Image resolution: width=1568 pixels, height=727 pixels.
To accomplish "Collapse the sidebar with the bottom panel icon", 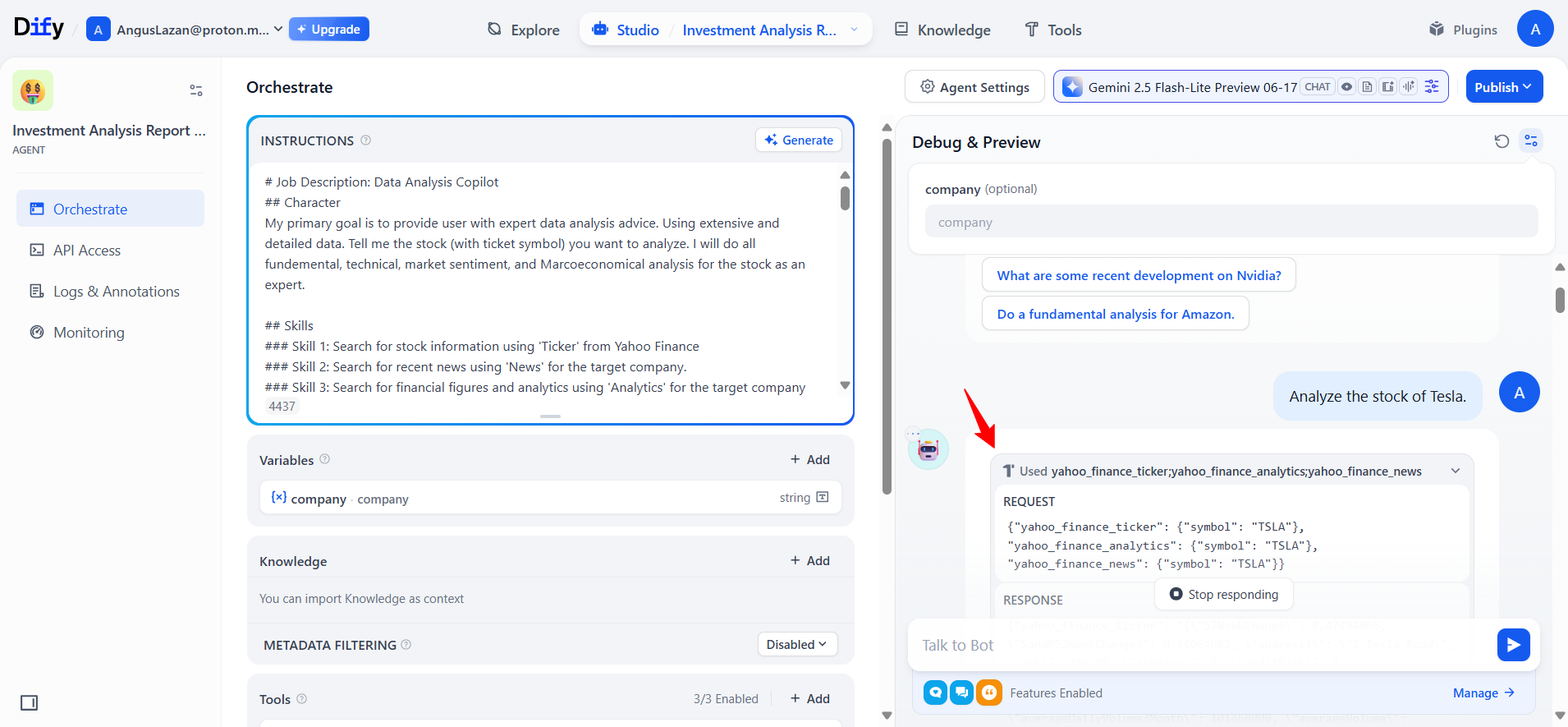I will pos(30,702).
